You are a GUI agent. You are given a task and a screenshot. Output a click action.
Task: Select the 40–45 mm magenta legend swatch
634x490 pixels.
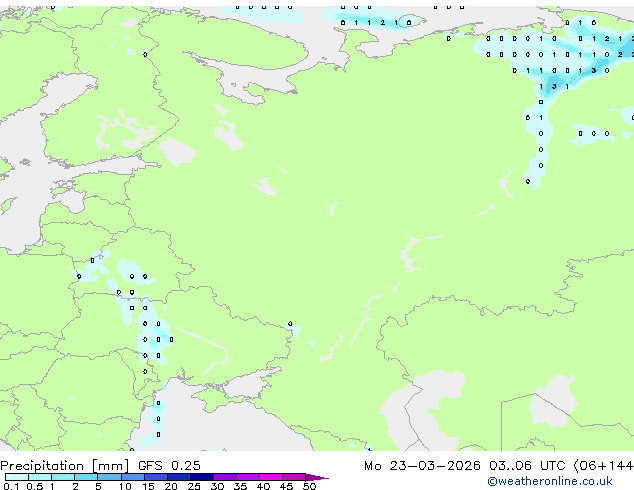[x=271, y=477]
